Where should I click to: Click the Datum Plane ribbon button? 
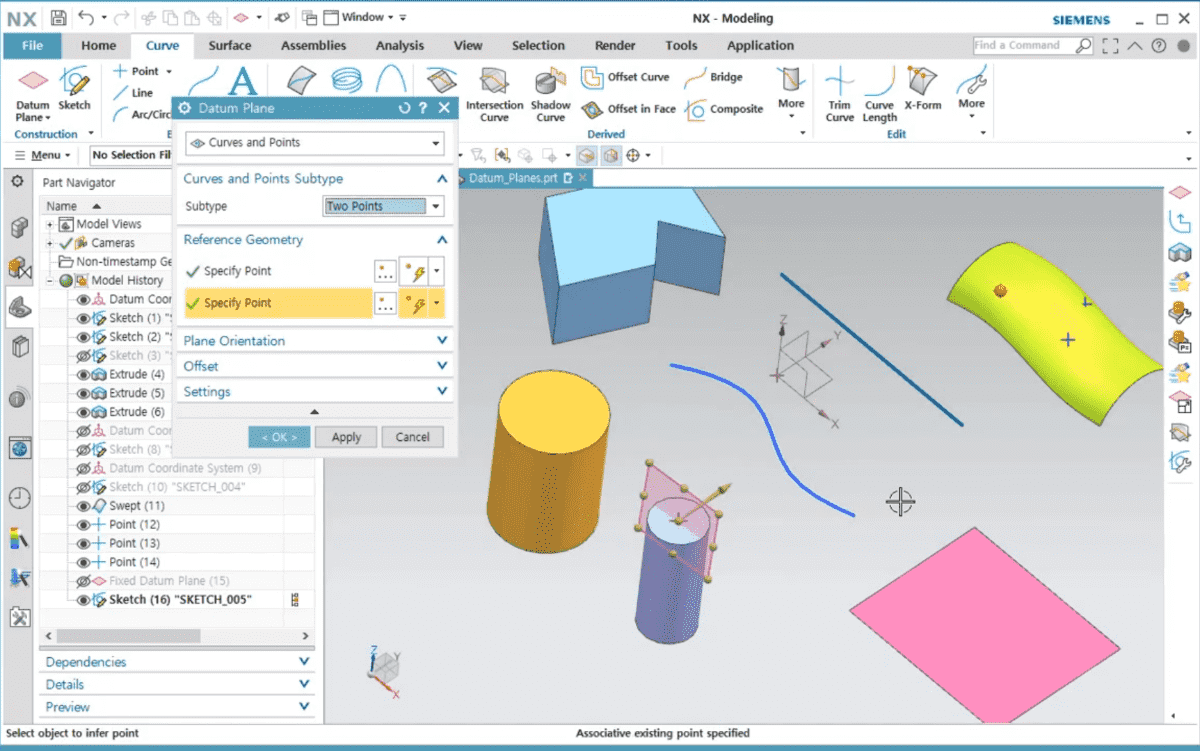[33, 97]
